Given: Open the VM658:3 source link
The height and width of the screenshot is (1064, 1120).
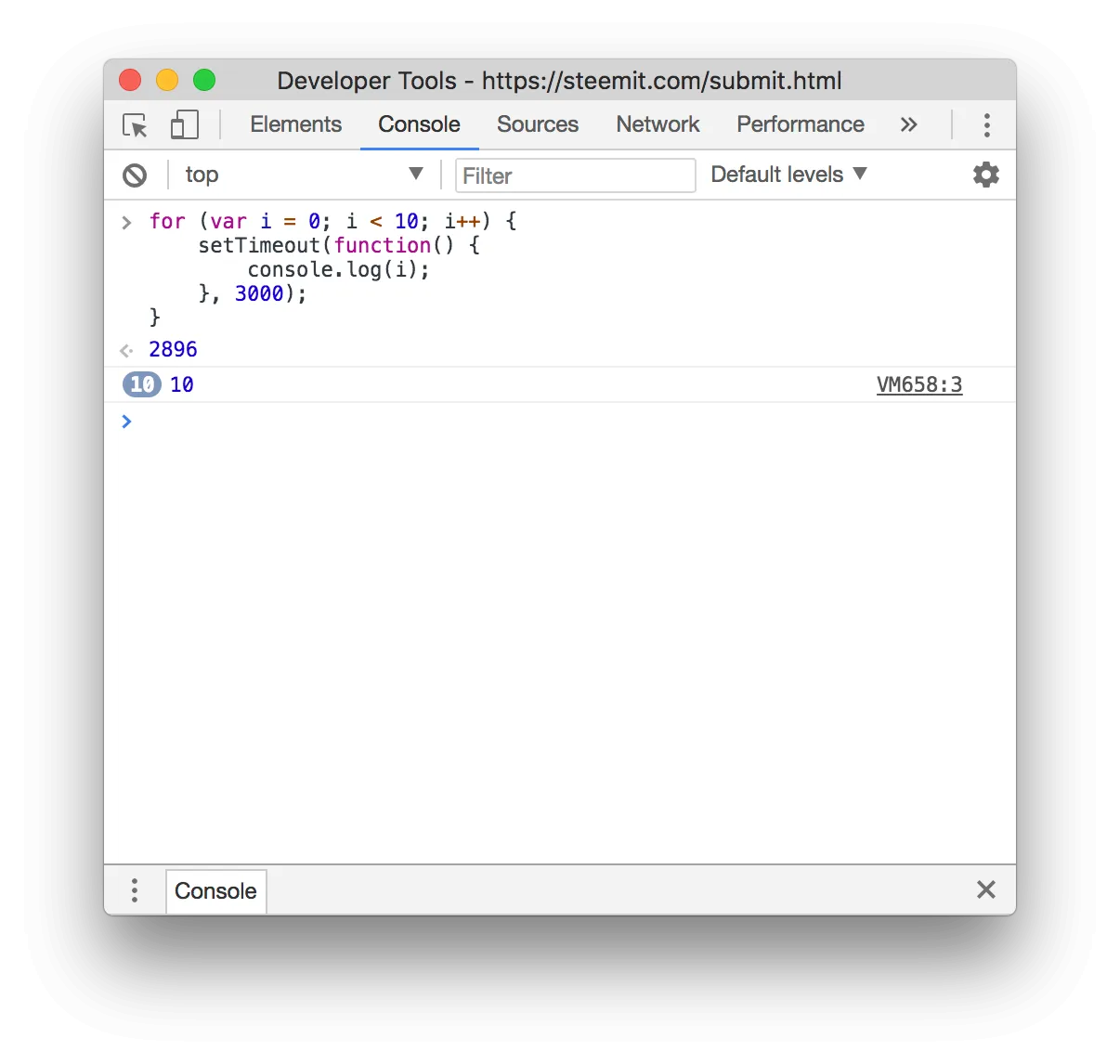Looking at the screenshot, I should (x=919, y=384).
